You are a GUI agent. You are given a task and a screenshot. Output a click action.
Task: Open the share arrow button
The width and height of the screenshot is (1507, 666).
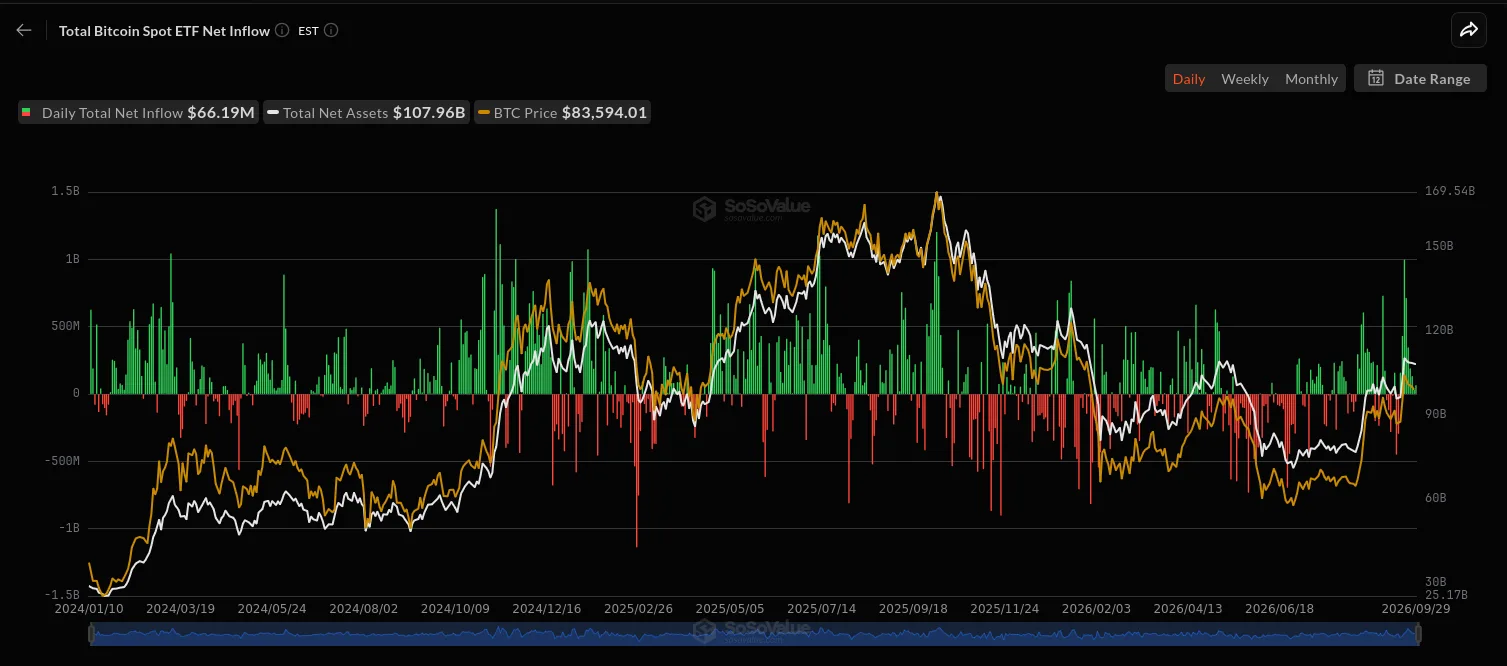[1468, 30]
